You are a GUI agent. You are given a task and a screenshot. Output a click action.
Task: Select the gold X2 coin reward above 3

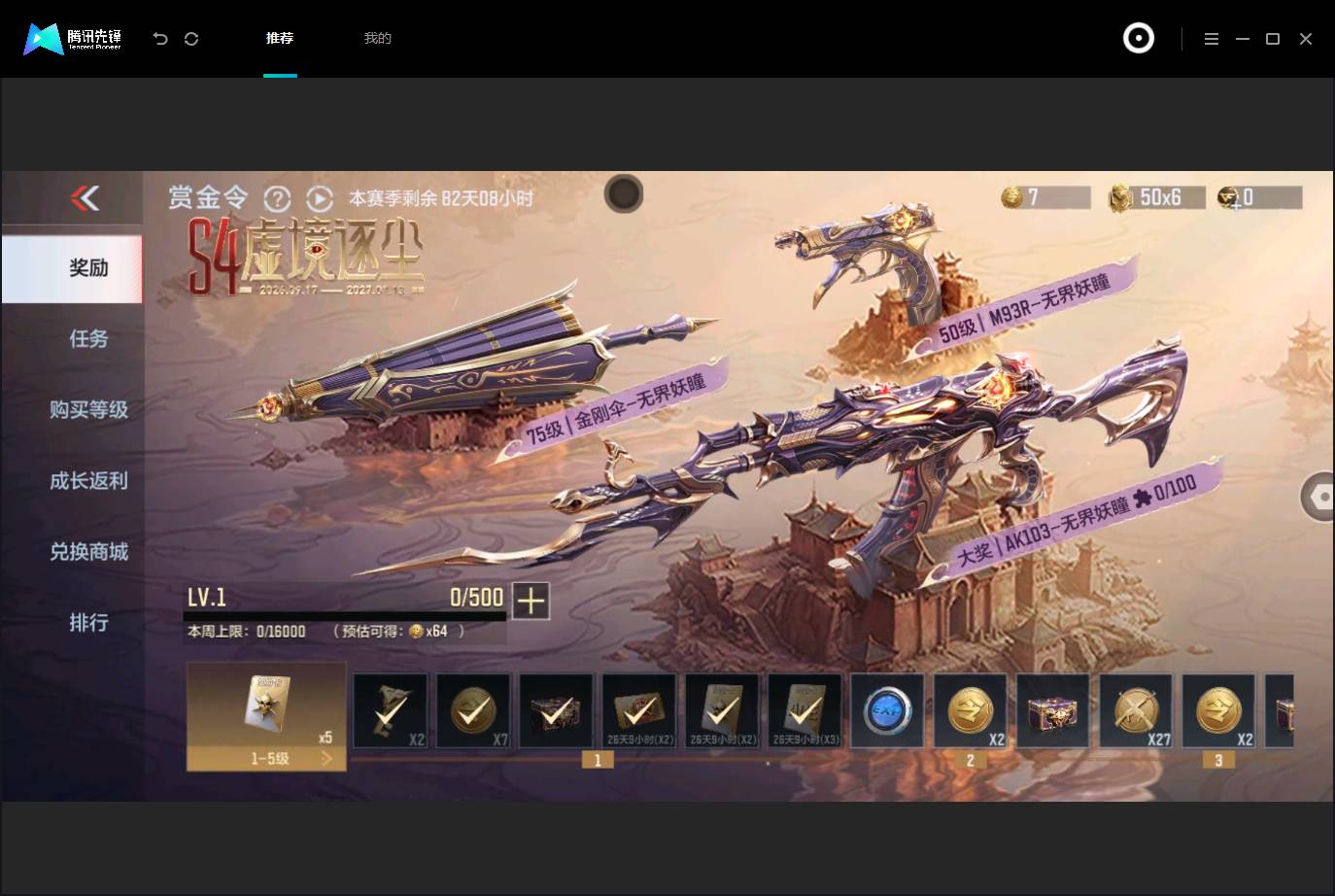tap(1218, 710)
